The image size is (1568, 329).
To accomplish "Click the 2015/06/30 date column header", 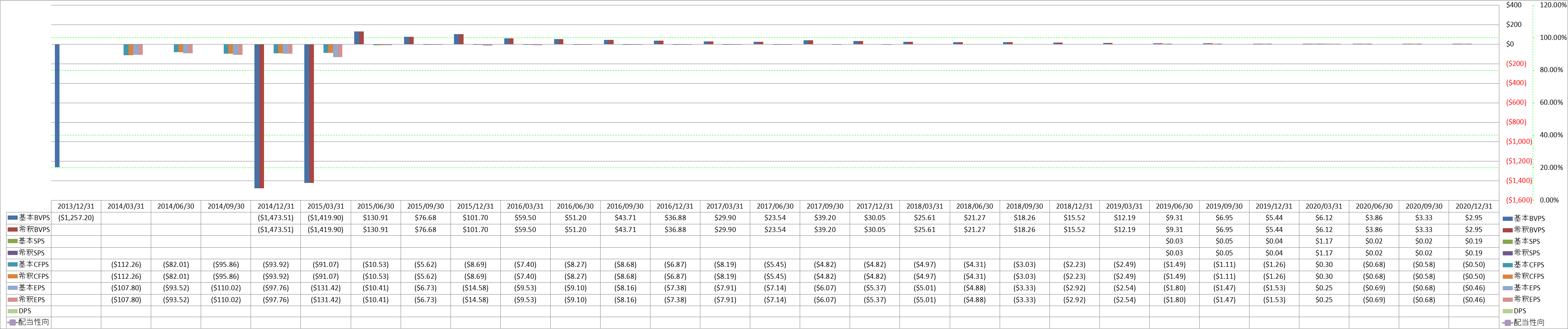I will [376, 206].
